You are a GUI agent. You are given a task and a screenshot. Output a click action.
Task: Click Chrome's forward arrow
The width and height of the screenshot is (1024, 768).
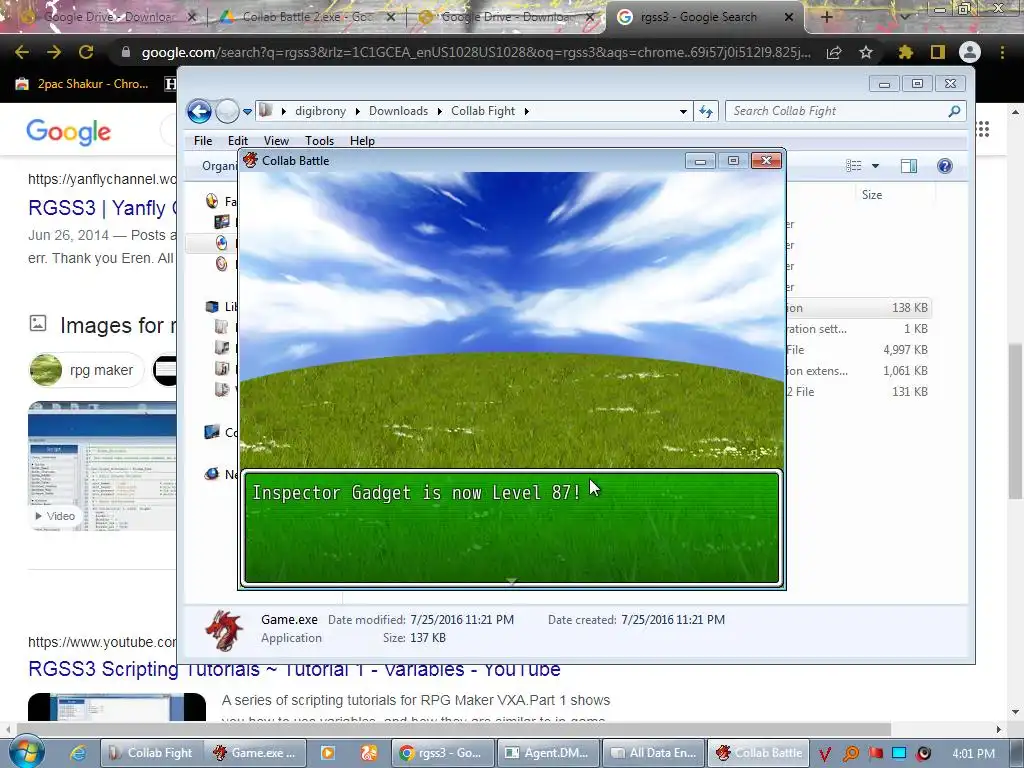[54, 52]
